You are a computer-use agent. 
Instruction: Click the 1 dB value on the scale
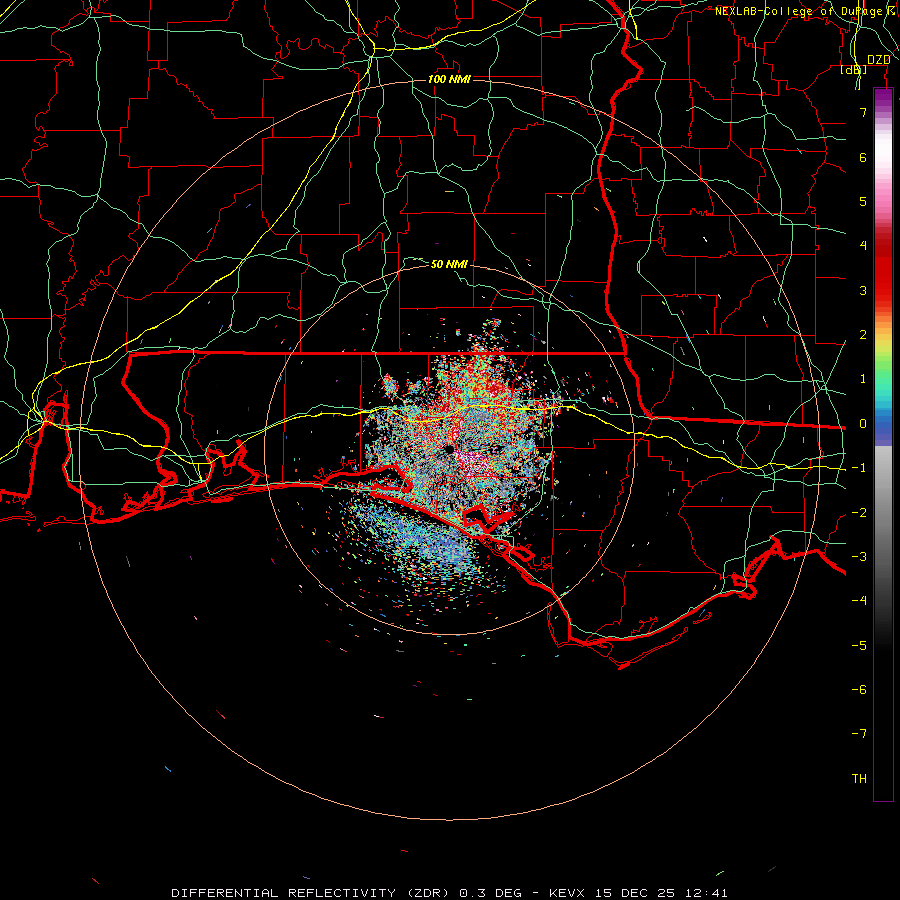click(863, 379)
